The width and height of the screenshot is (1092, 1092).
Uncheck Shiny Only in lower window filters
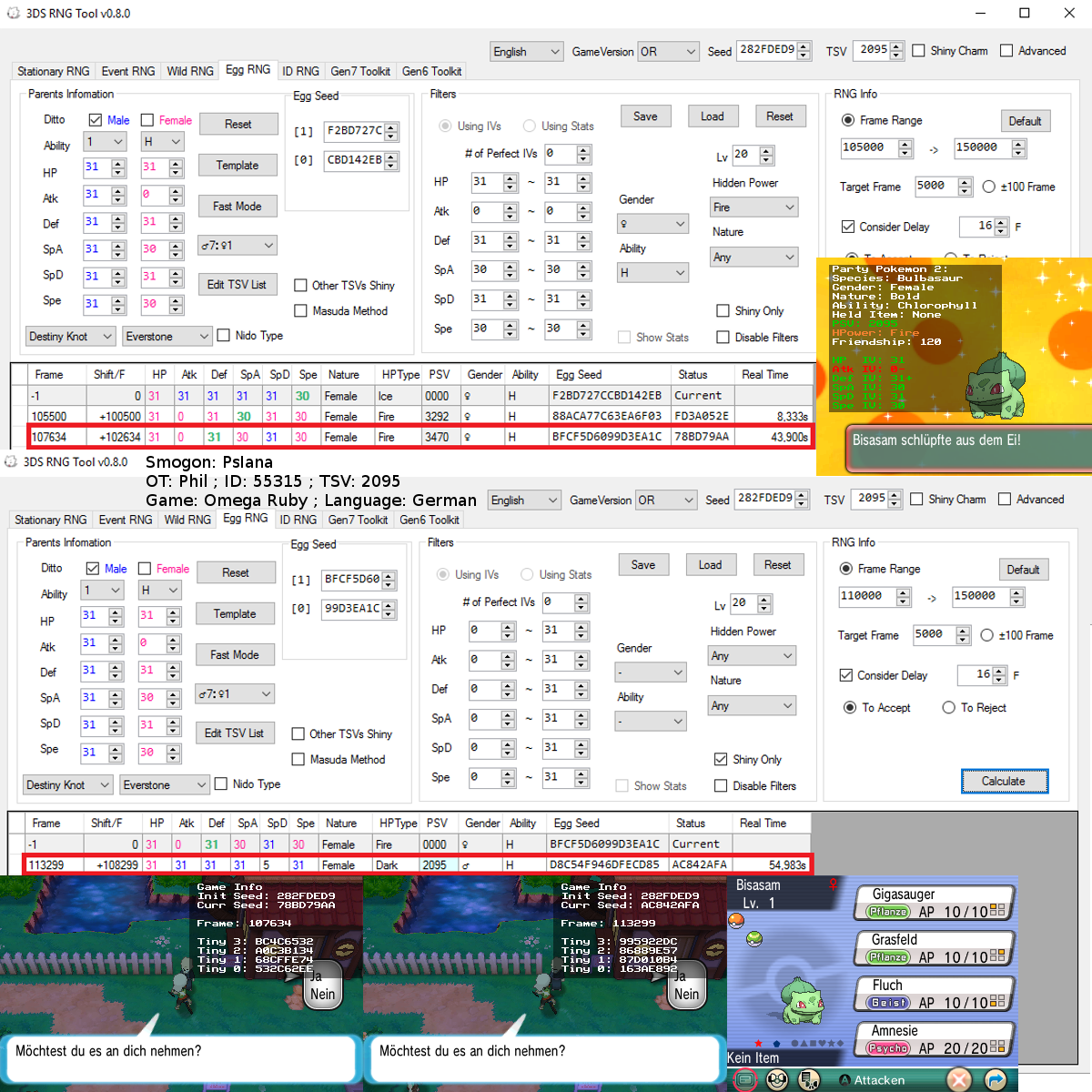pos(721,760)
